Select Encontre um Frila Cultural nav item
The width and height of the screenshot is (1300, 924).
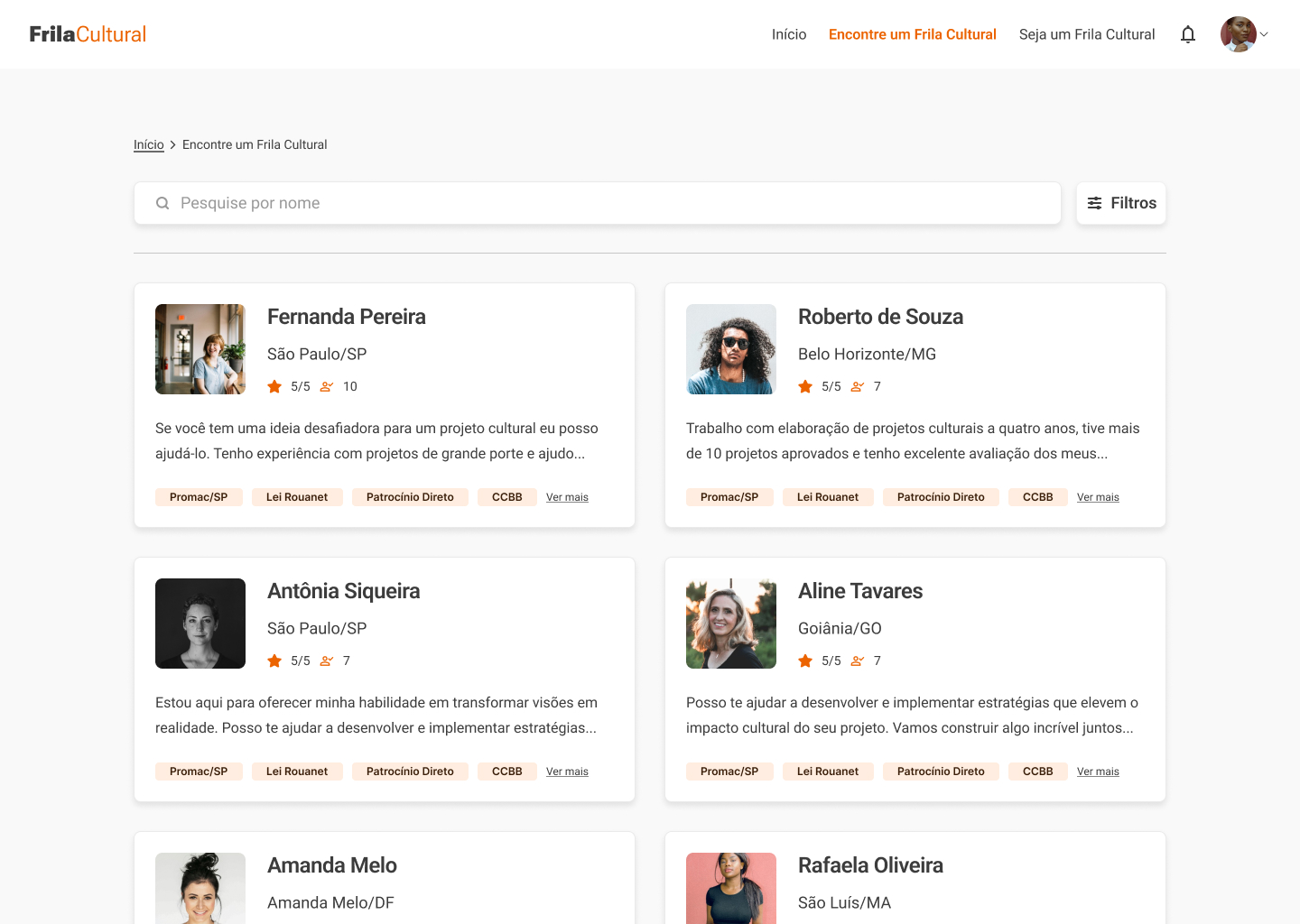coord(913,34)
